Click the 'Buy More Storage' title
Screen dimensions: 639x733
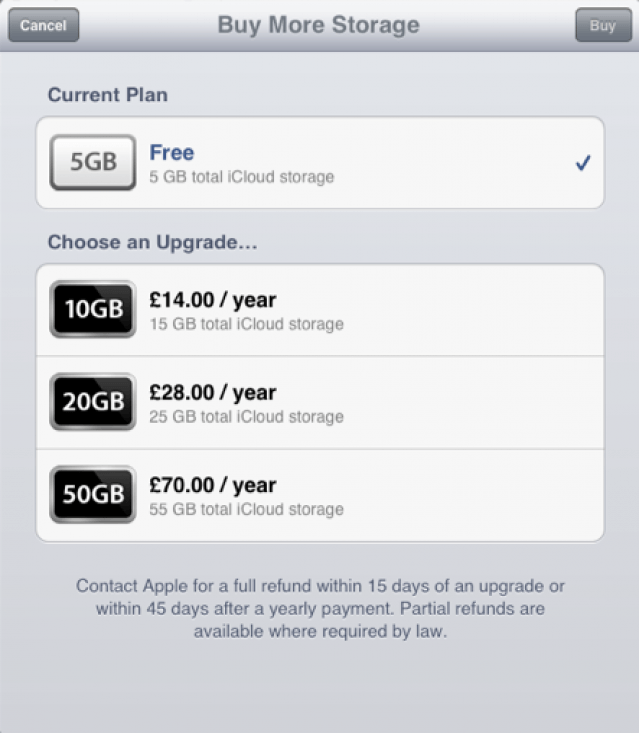(318, 25)
